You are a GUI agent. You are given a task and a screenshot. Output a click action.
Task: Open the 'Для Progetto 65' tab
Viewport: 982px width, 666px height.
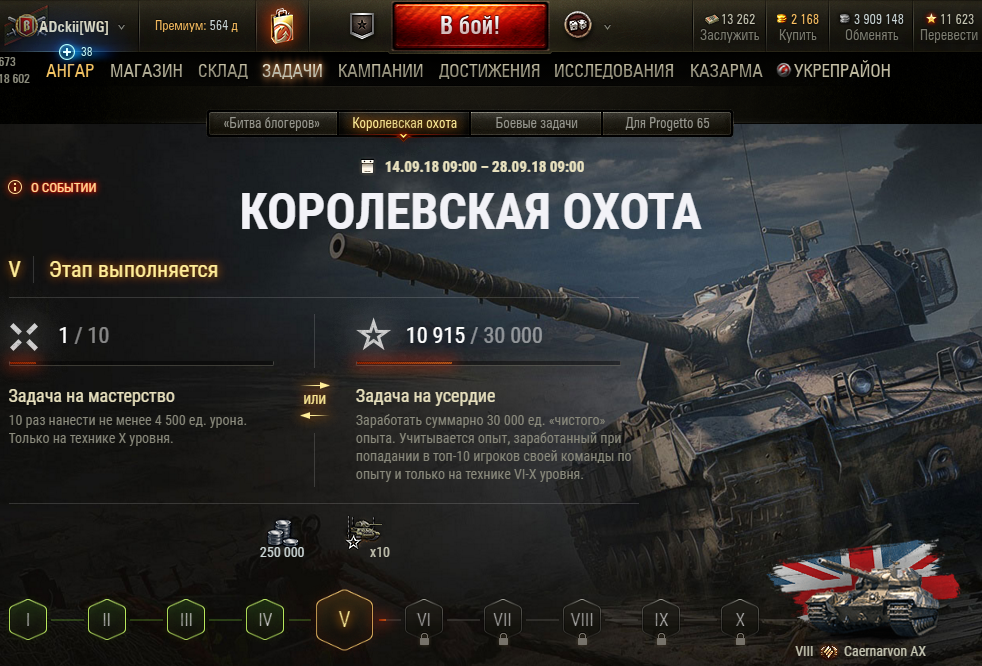click(x=667, y=123)
